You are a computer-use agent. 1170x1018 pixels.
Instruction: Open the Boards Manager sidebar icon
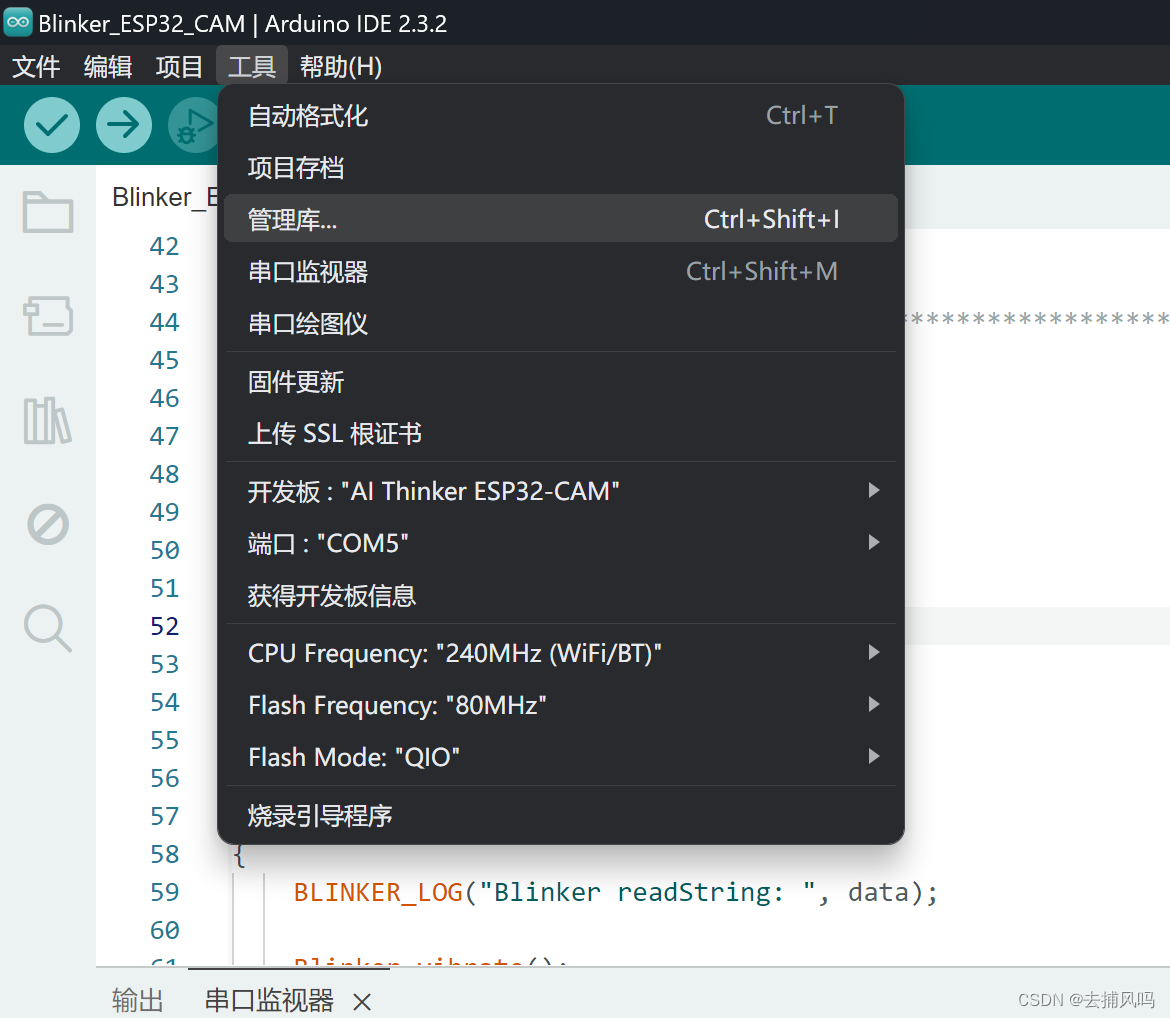click(48, 316)
